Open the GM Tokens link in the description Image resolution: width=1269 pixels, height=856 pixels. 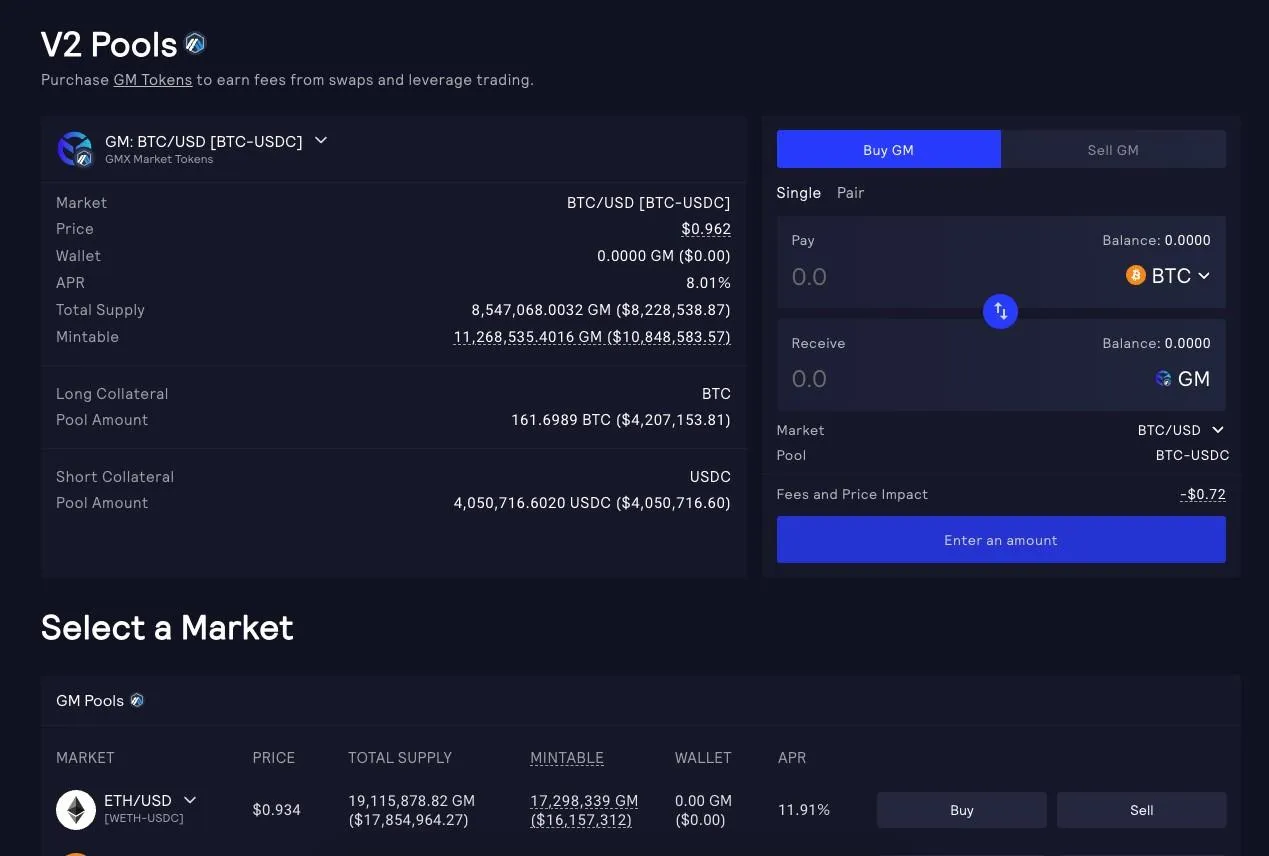(152, 79)
